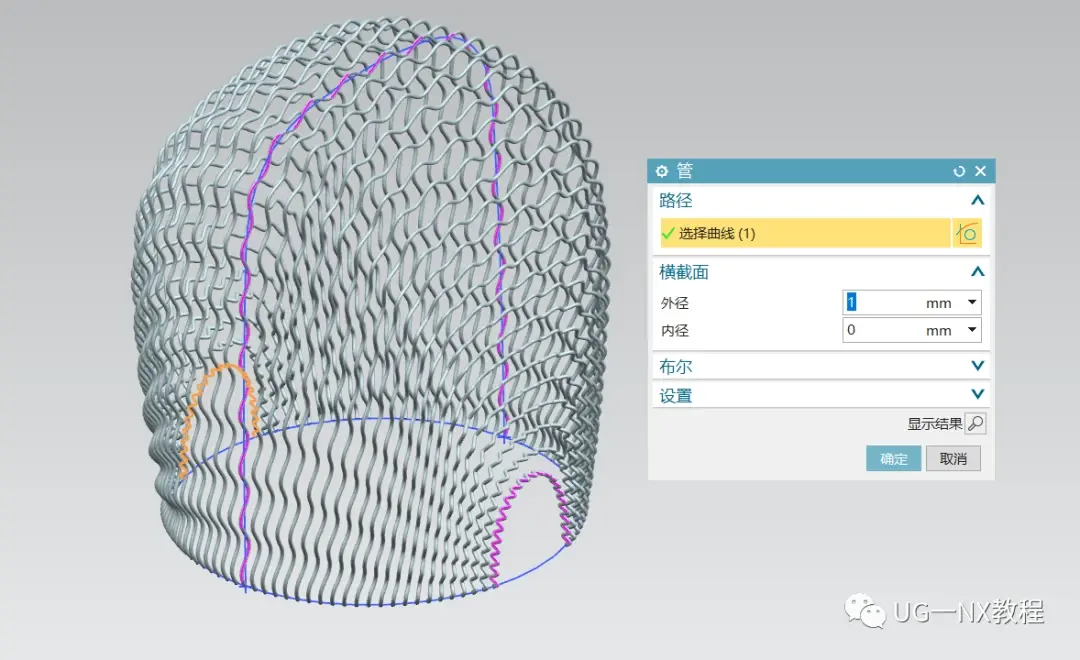Click the gear settings icon in 管 dialog
Screen dimensions: 1080x660
click(x=662, y=171)
